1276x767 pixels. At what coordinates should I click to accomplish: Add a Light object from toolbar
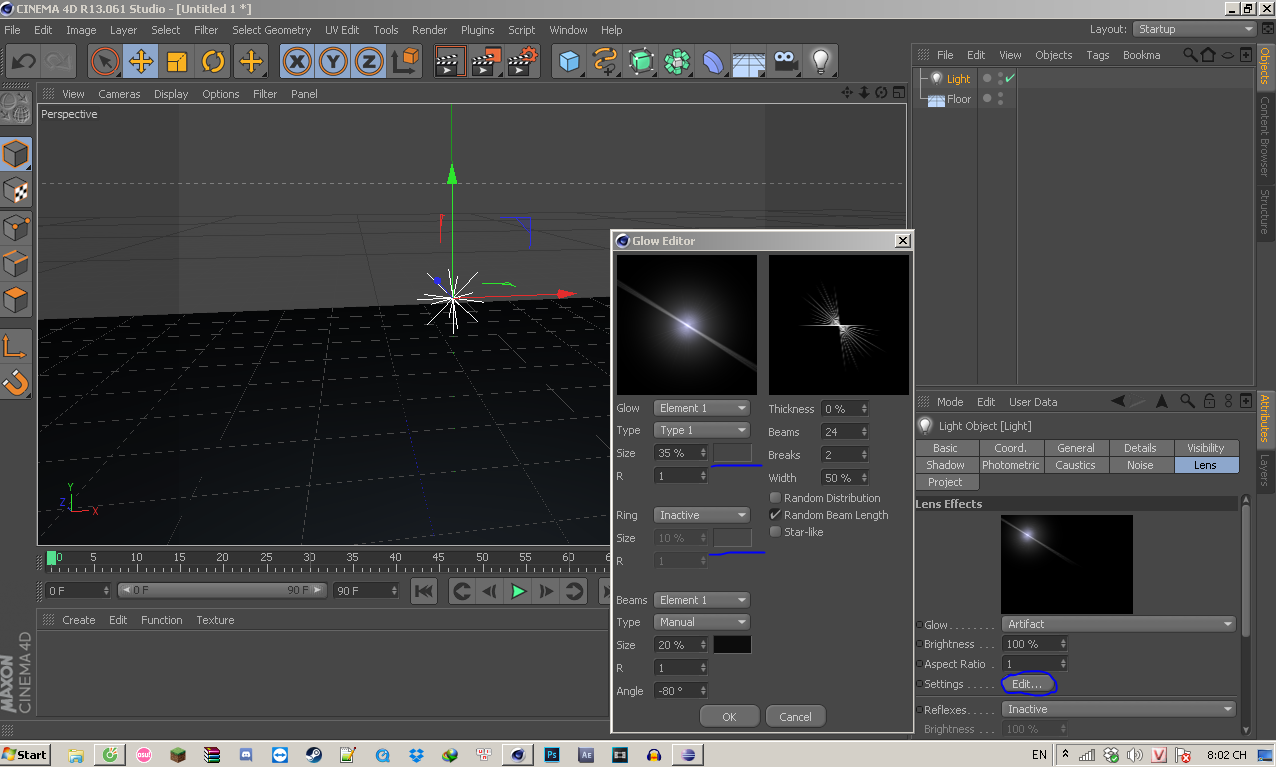point(821,62)
